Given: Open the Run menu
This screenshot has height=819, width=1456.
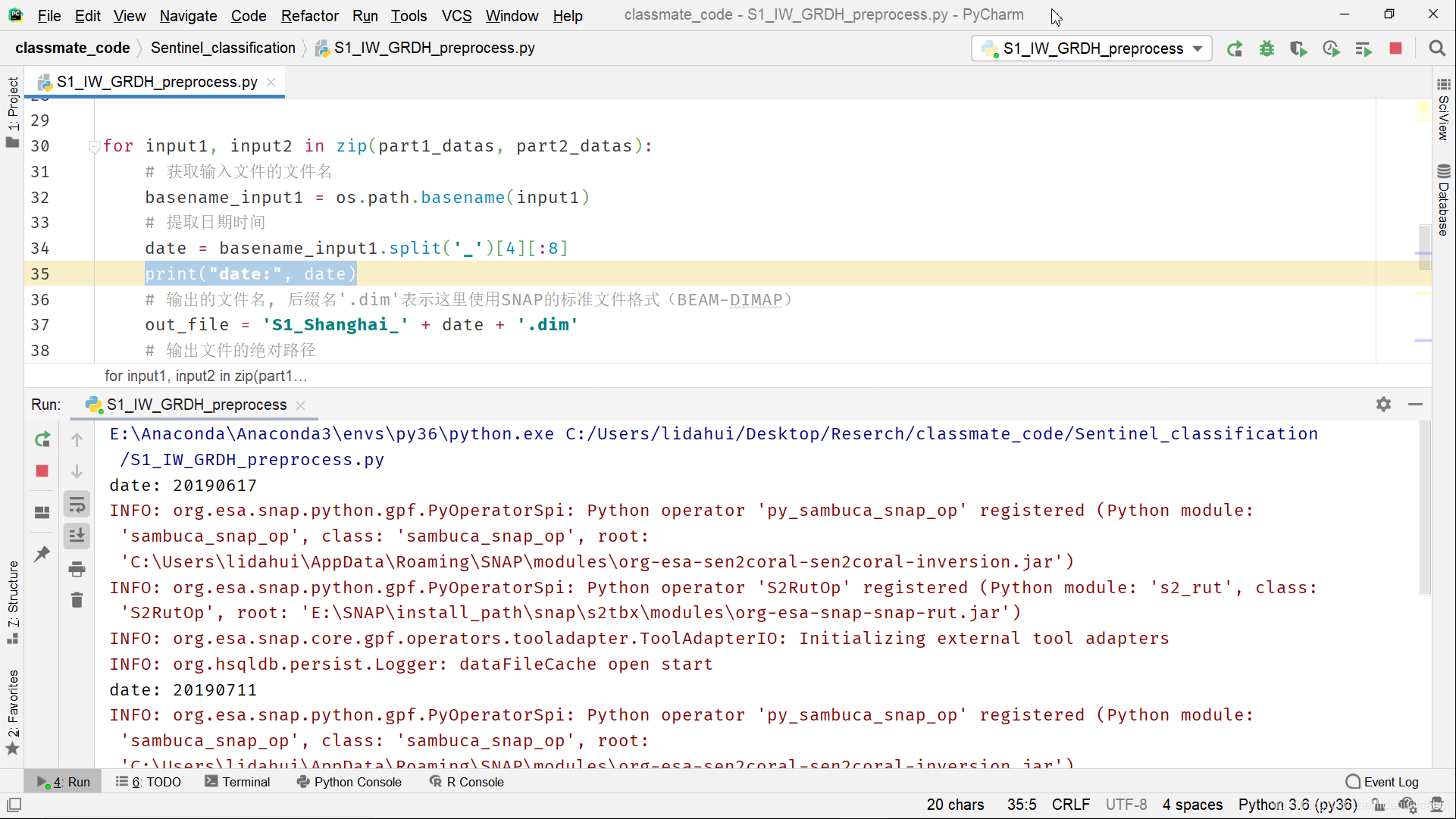Looking at the screenshot, I should coord(365,15).
